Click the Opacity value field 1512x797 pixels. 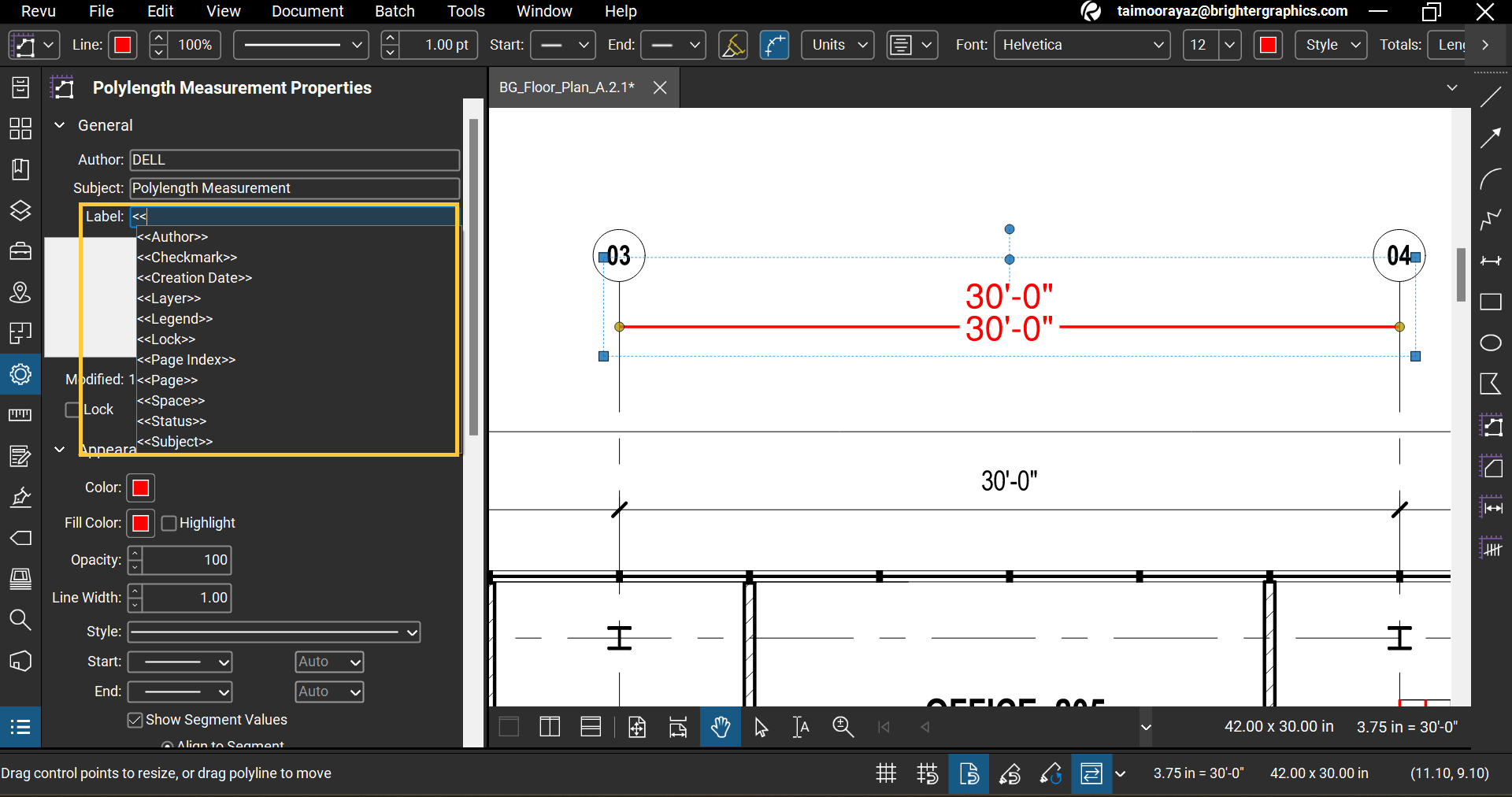[187, 560]
